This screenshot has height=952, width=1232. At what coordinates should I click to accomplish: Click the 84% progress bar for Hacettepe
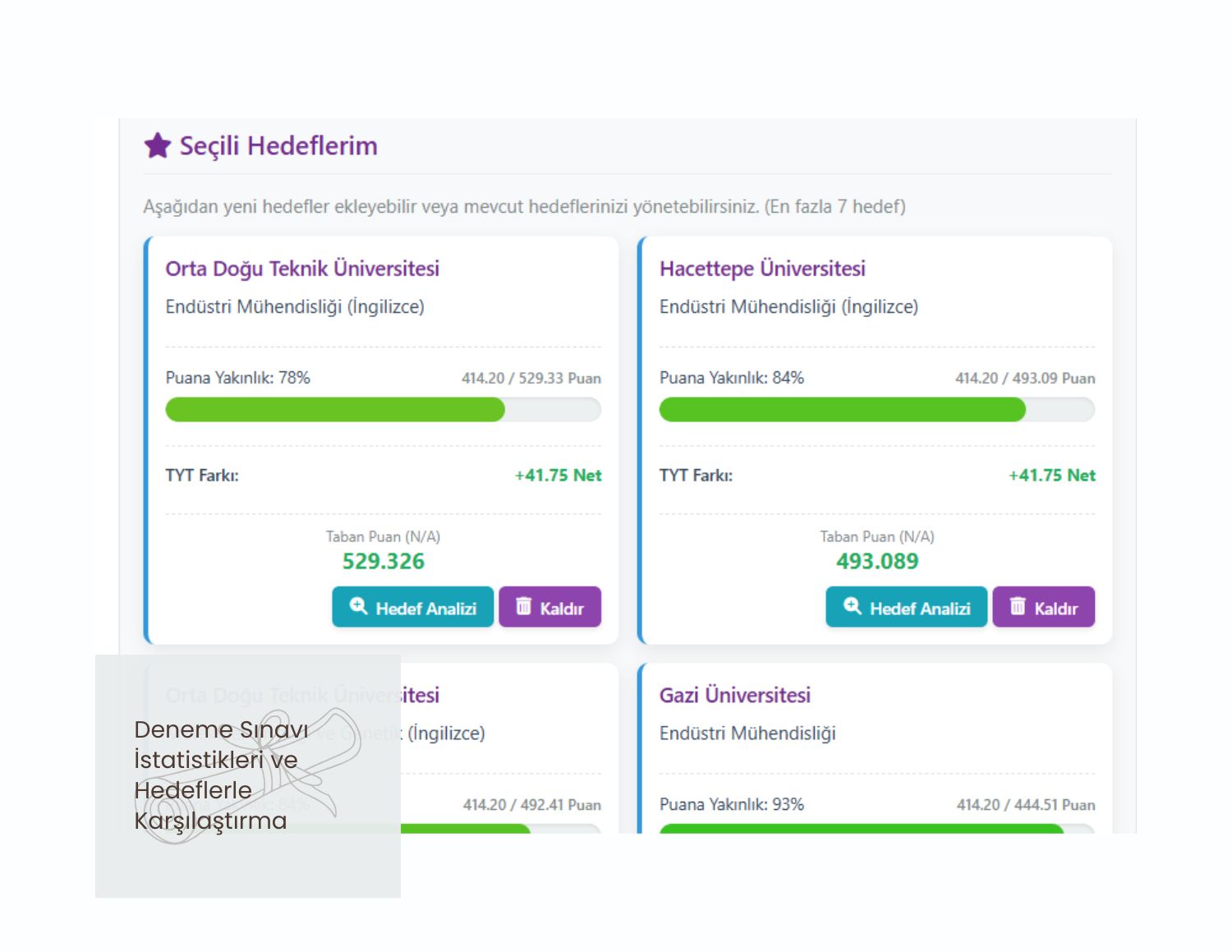coord(876,409)
